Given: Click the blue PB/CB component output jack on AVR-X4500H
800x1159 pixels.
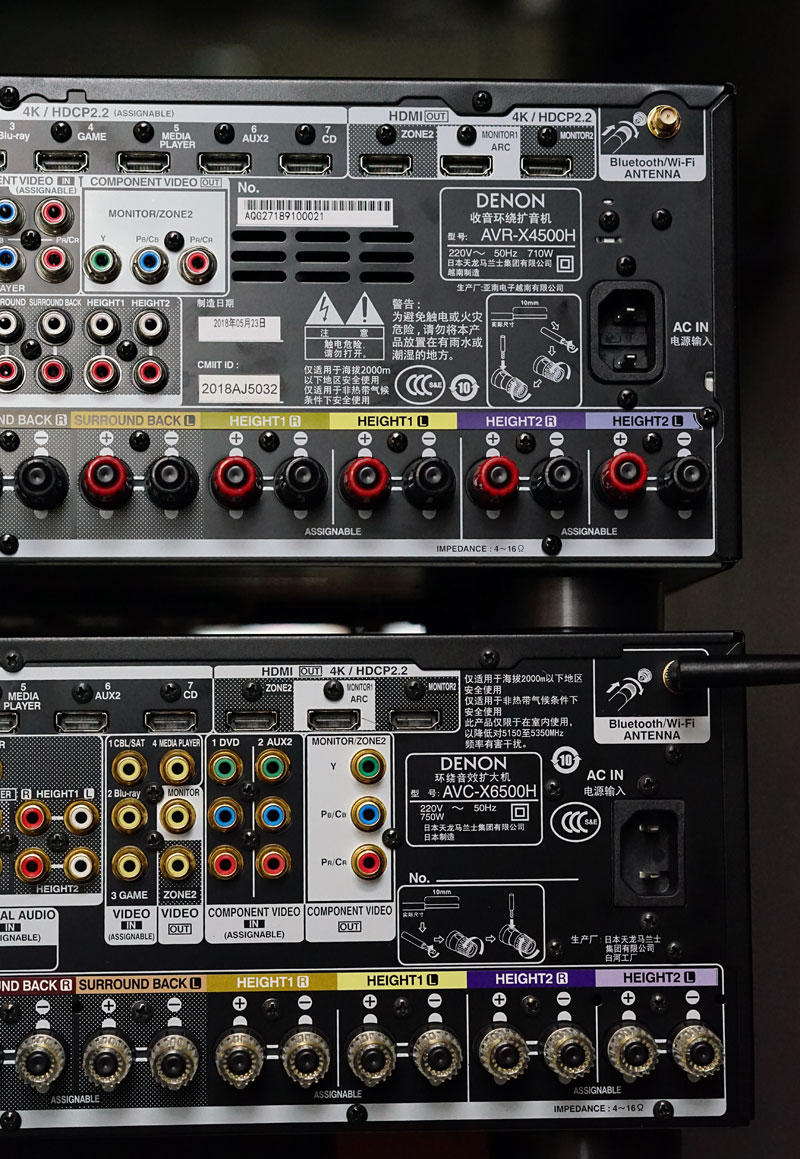Looking at the screenshot, I should click(x=149, y=264).
